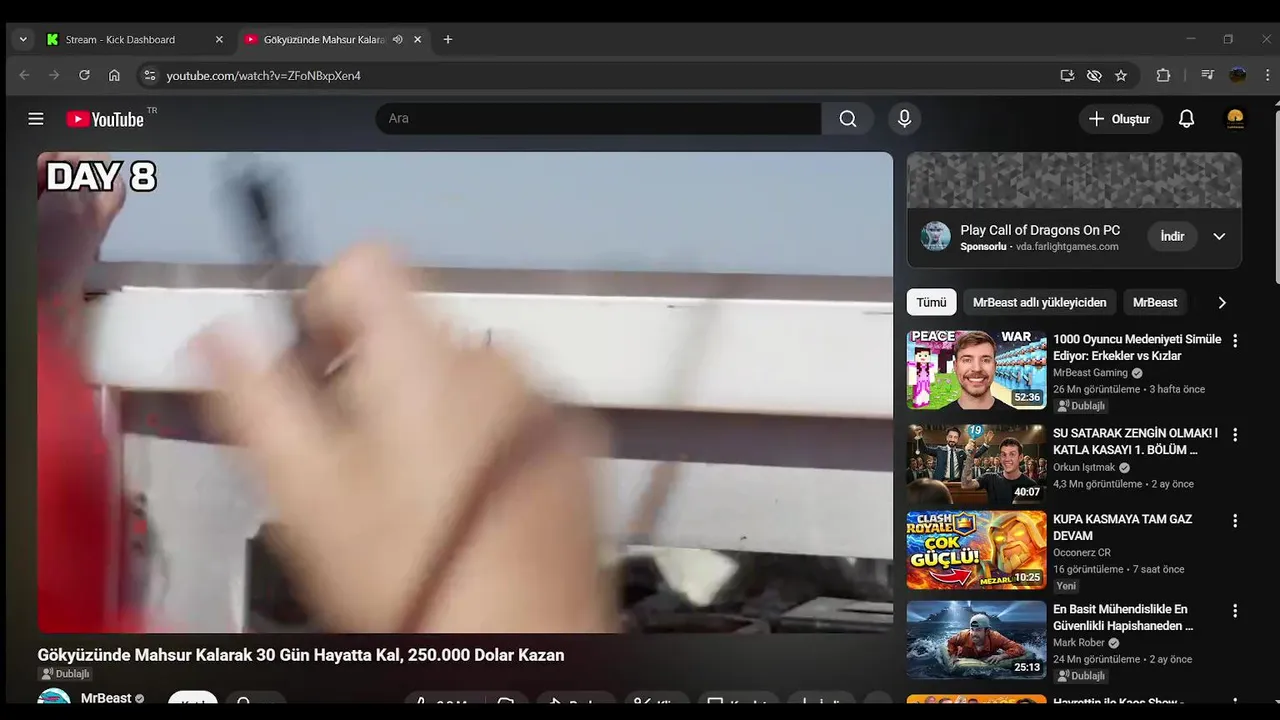Screen dimensions: 1280x720
Task: Bookmark this page with the star
Action: pyautogui.click(x=1121, y=75)
